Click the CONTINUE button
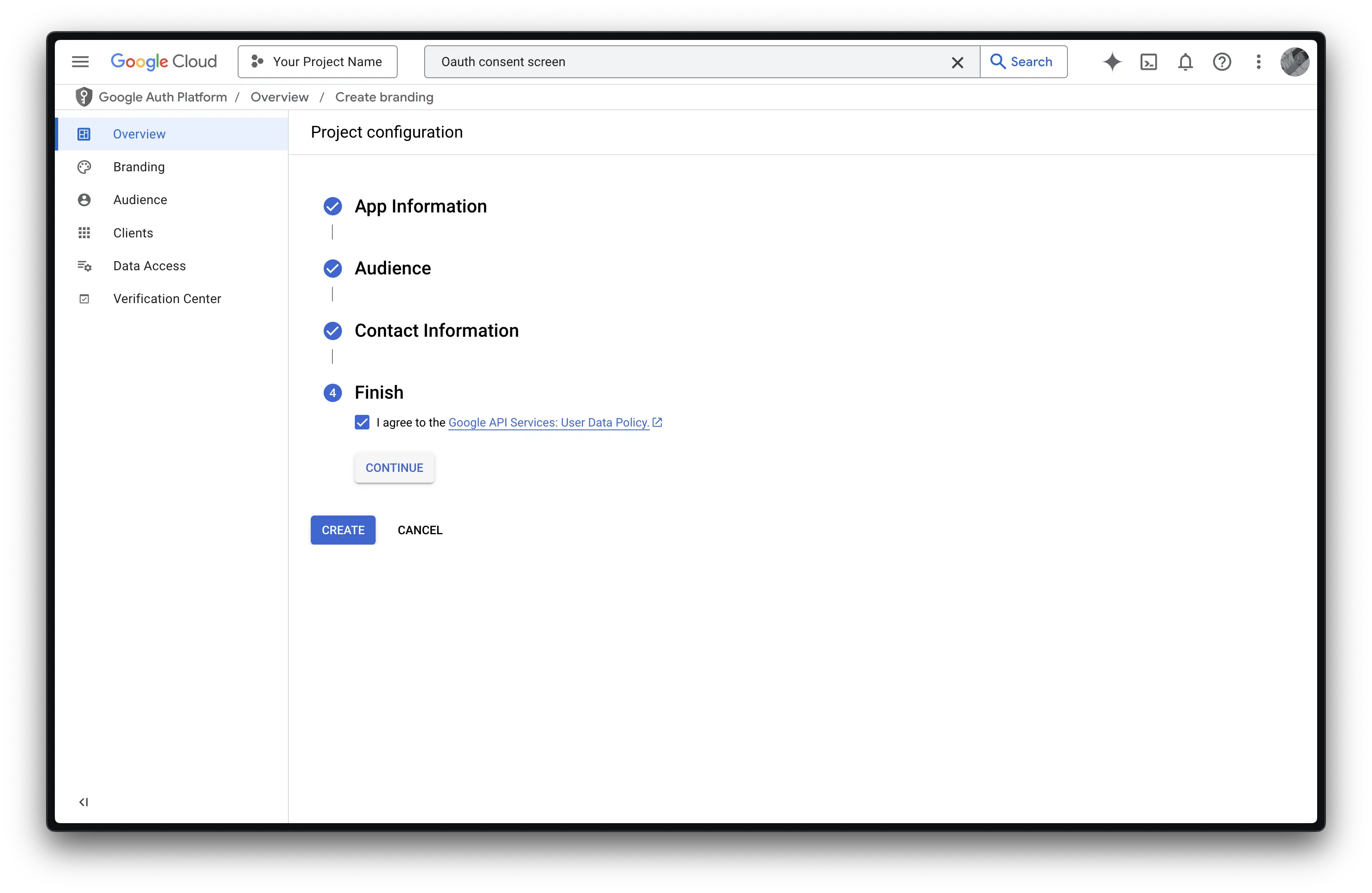The image size is (1372, 893). point(394,468)
